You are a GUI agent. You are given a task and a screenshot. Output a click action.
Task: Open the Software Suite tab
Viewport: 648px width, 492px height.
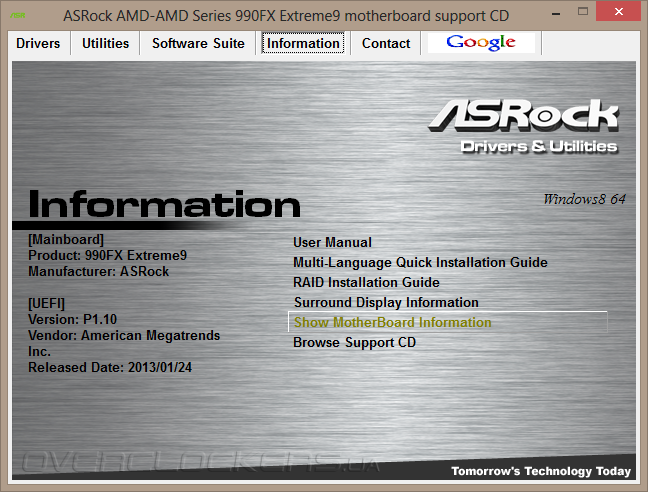pyautogui.click(x=198, y=43)
